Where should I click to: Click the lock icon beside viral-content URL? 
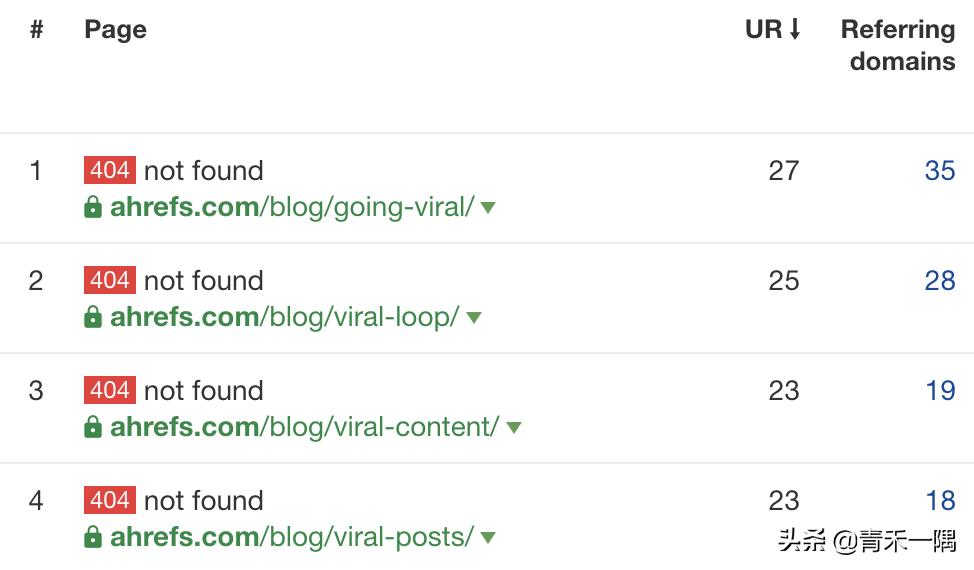click(93, 427)
